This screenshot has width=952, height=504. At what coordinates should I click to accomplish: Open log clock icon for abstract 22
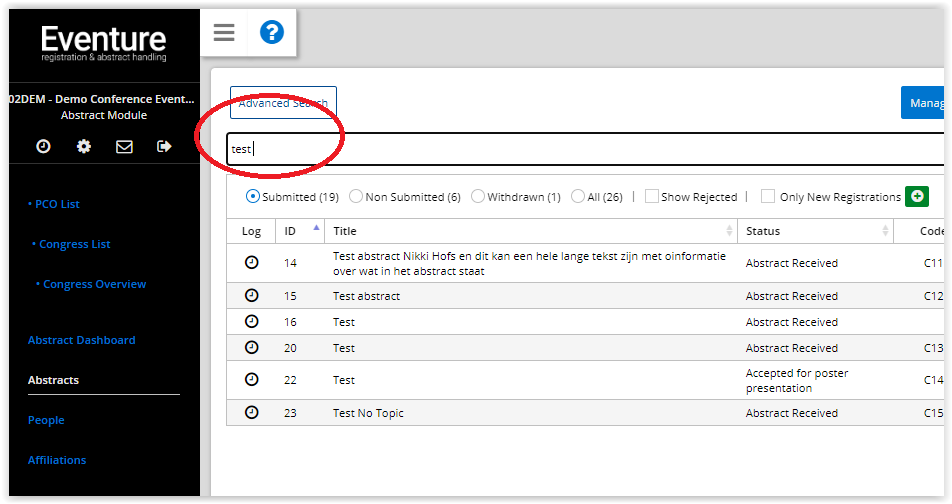251,380
